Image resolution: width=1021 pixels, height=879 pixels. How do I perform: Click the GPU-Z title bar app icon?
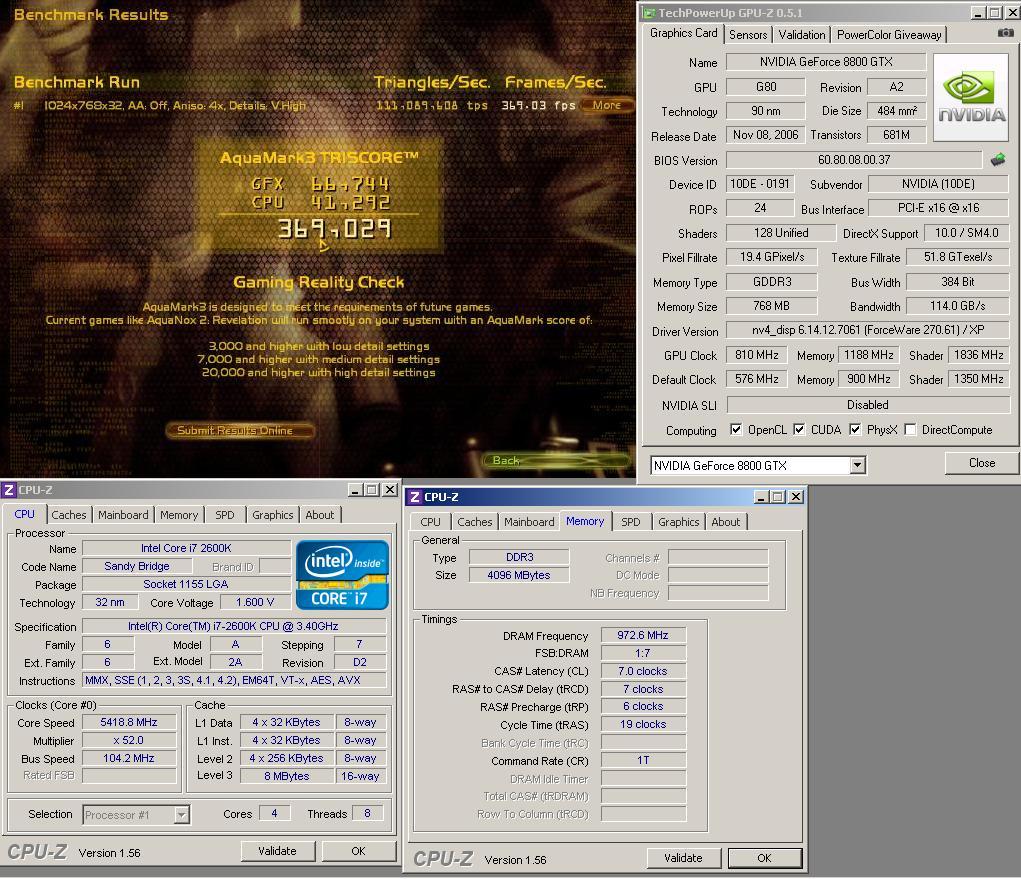(649, 12)
